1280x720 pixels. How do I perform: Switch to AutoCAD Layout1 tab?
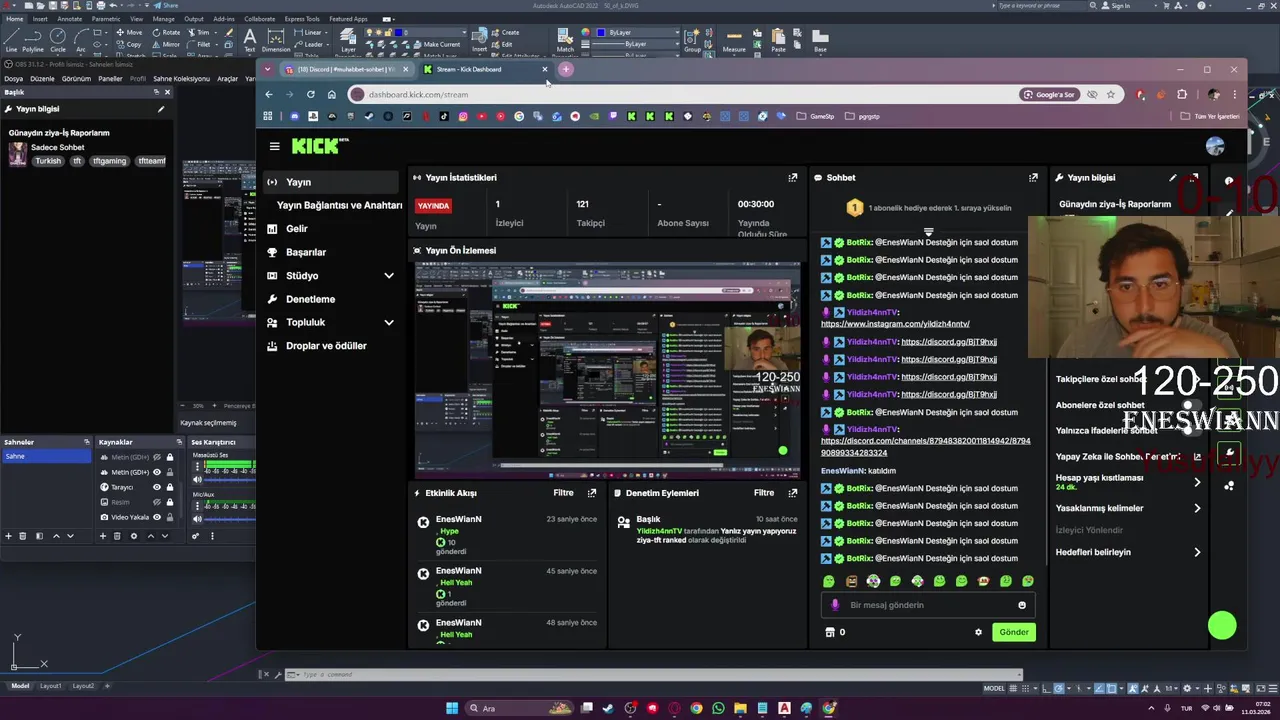[50, 686]
